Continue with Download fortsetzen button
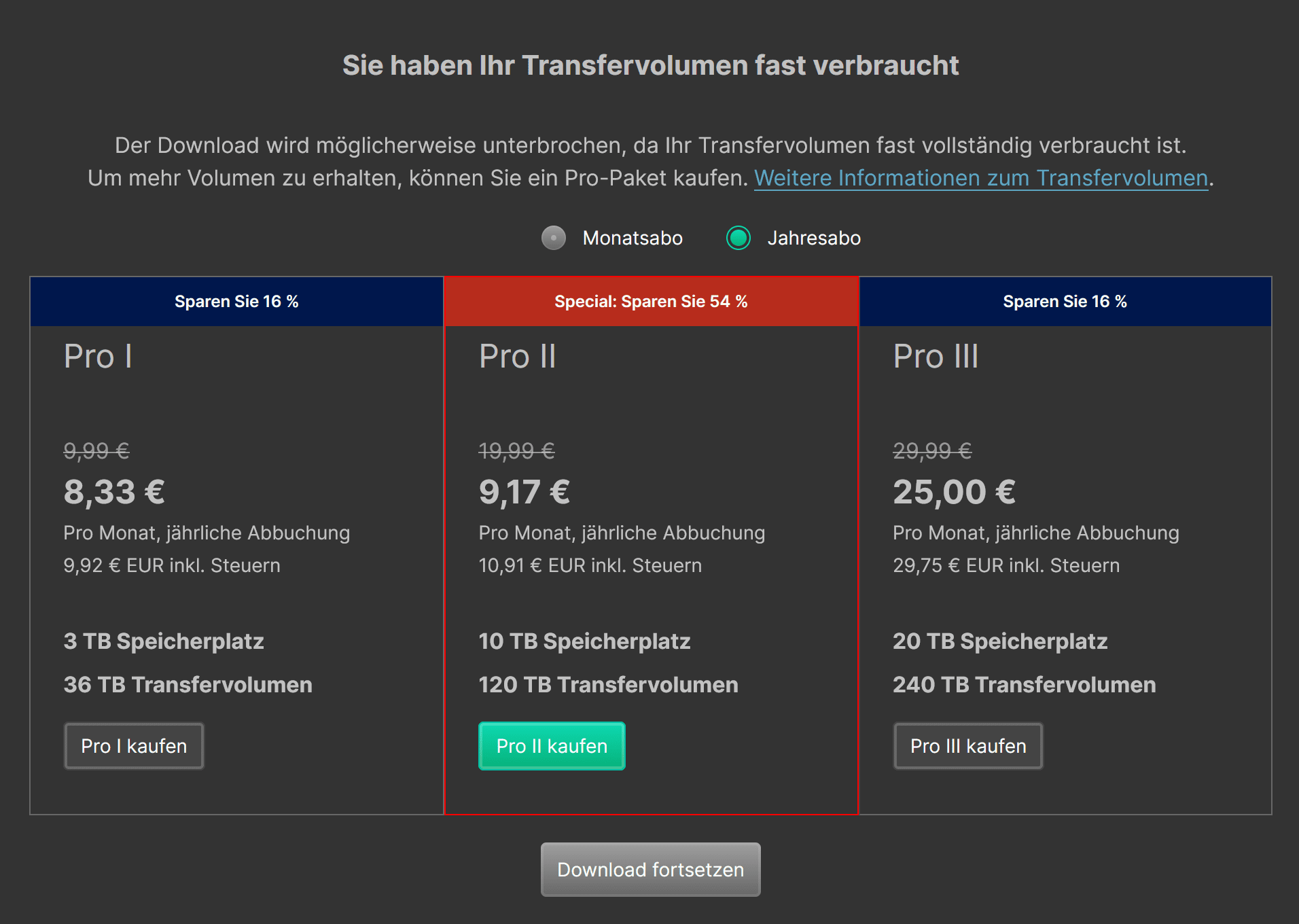The height and width of the screenshot is (924, 1299). pos(650,870)
